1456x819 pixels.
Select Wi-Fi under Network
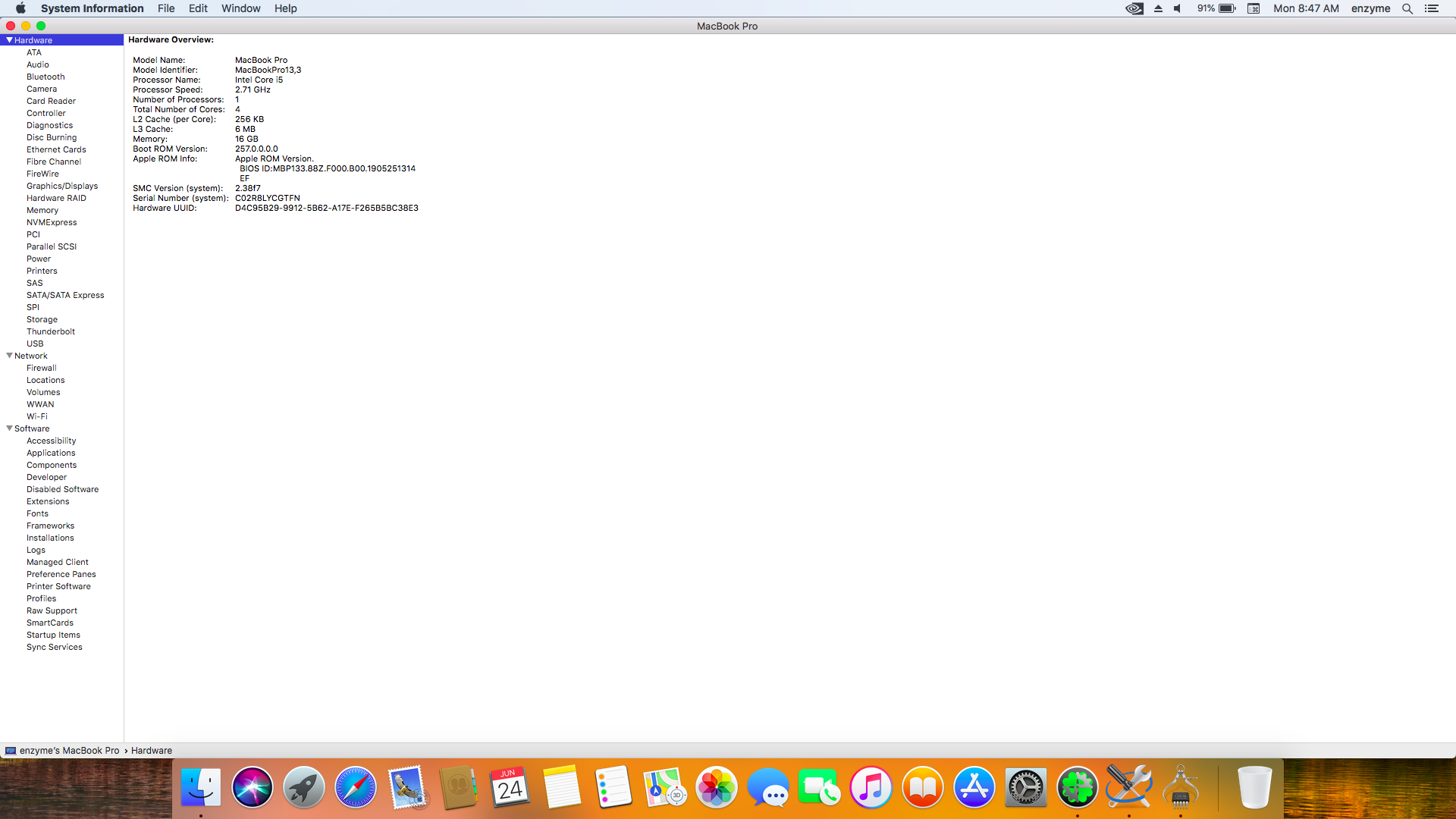click(x=37, y=416)
